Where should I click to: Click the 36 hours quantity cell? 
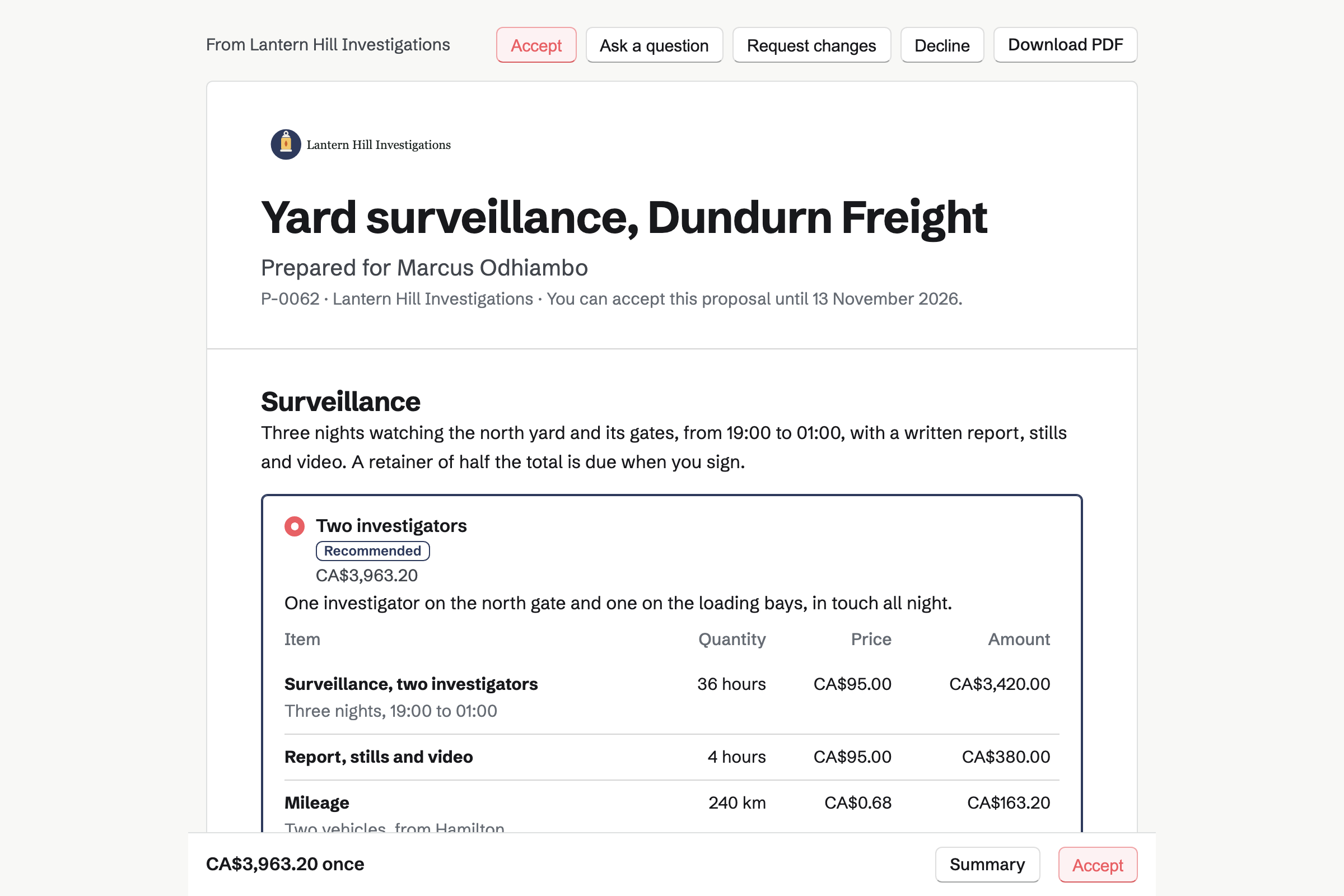731,684
